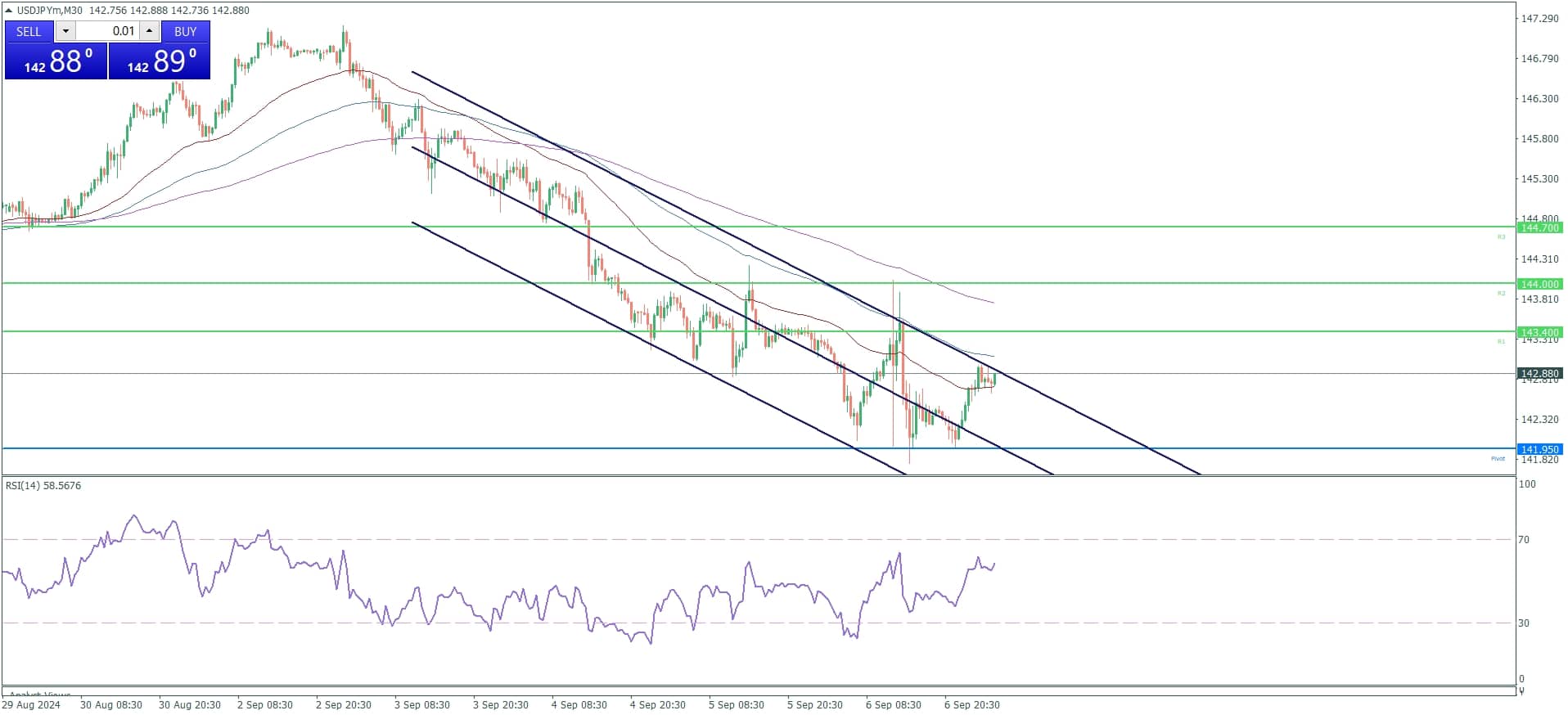Click the 146.790 price scale value
This screenshot has width=1568, height=715.
1539,58
